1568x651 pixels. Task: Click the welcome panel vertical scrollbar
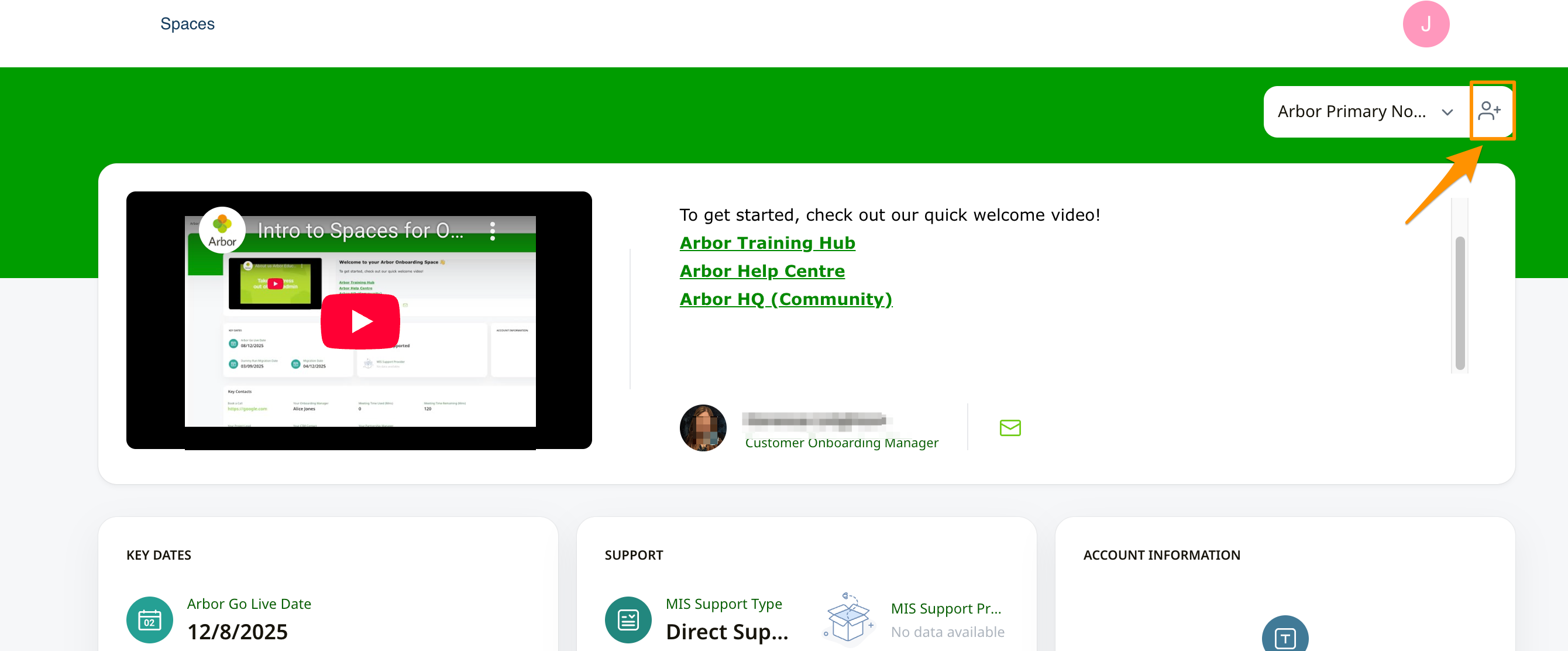pyautogui.click(x=1459, y=302)
